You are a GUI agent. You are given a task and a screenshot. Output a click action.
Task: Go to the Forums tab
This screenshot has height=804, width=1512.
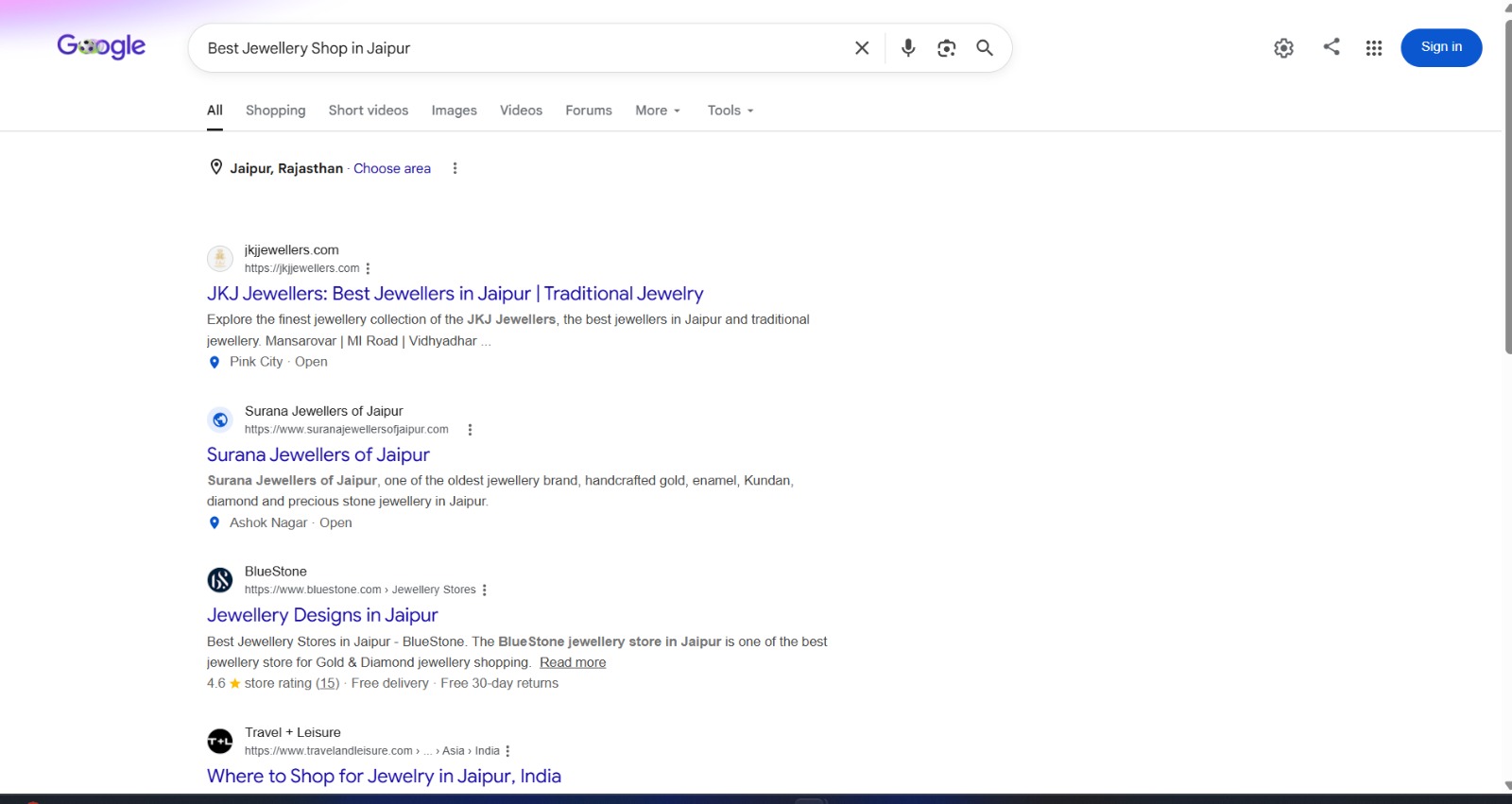(x=589, y=111)
